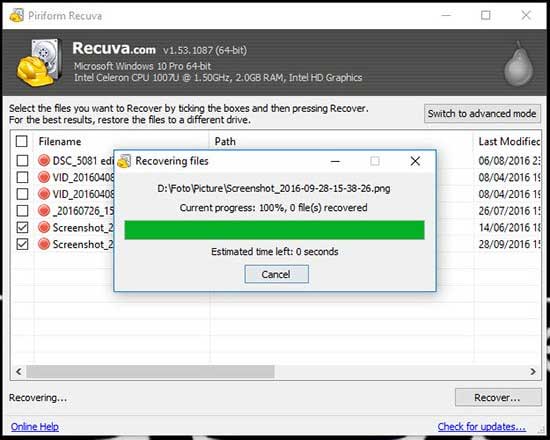Click the Recuva hard hat logo in header
Viewport: 550px width, 440px height.
(39, 62)
